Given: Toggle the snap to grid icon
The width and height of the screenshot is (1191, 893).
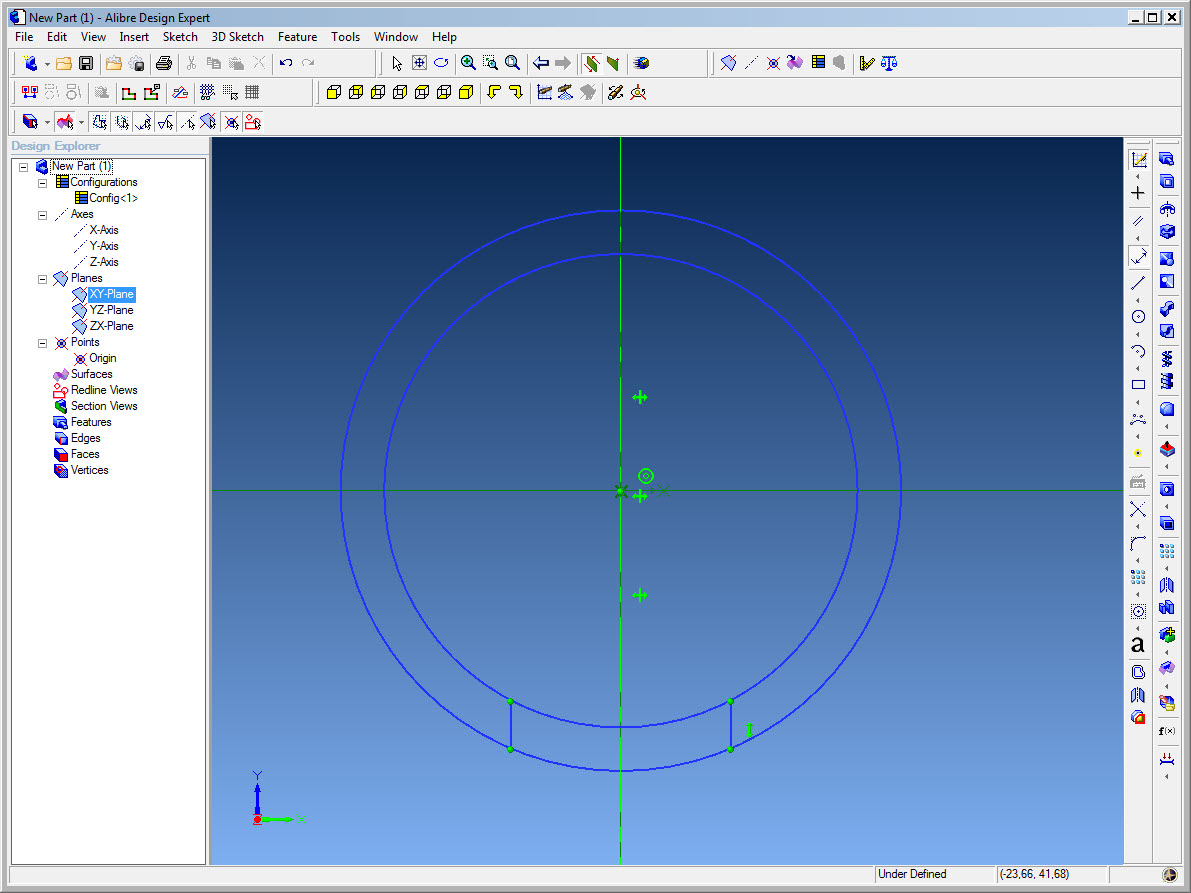Looking at the screenshot, I should [x=230, y=93].
